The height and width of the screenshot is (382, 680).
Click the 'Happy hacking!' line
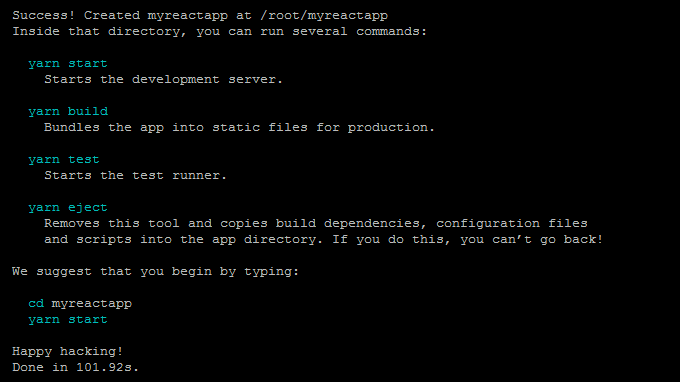68,352
